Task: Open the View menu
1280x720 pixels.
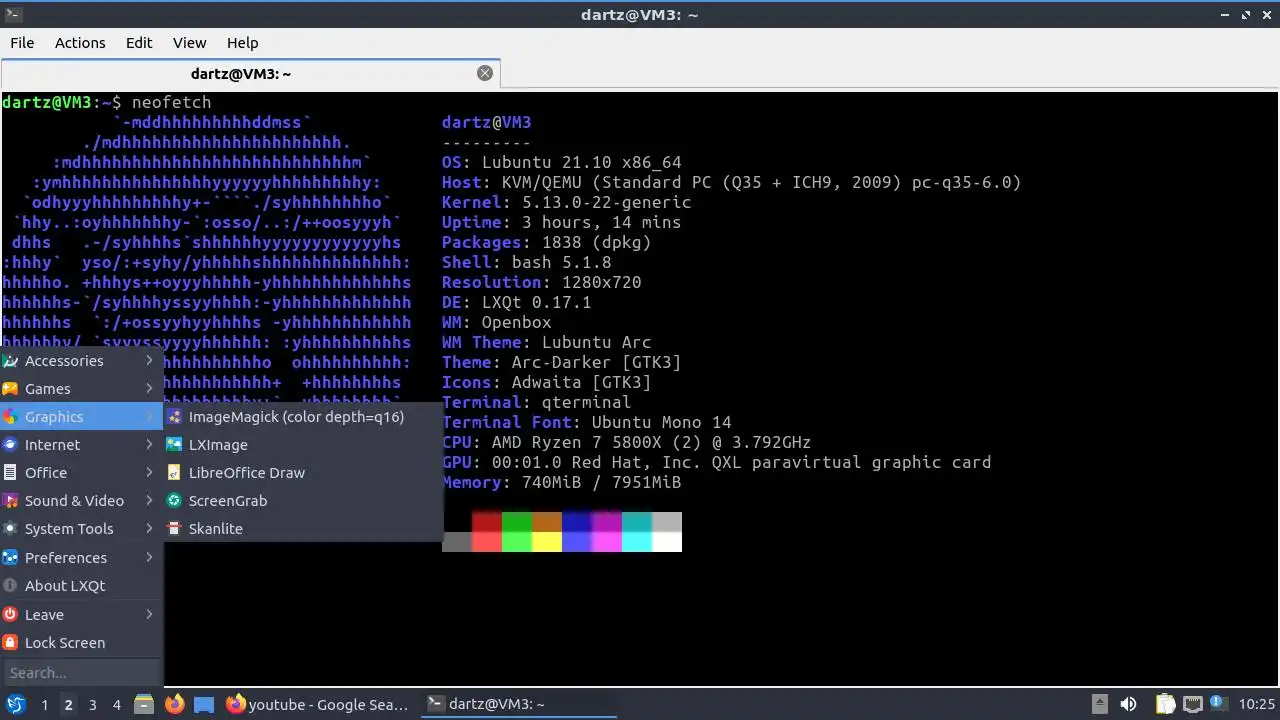Action: tap(189, 43)
